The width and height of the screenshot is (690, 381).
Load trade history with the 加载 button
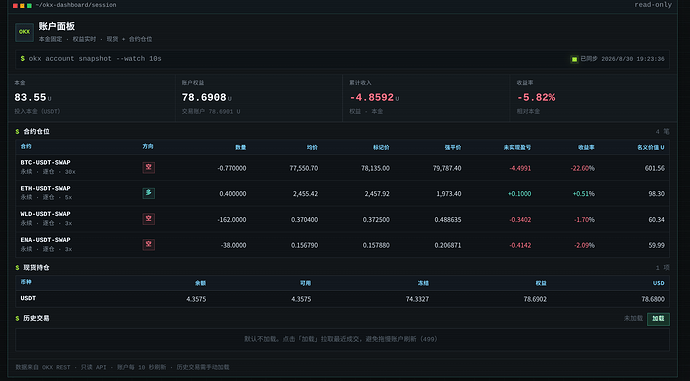[x=658, y=319]
